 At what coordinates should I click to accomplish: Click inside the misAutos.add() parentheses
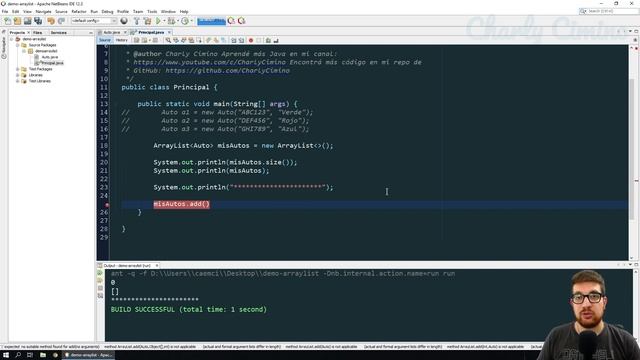click(x=206, y=204)
